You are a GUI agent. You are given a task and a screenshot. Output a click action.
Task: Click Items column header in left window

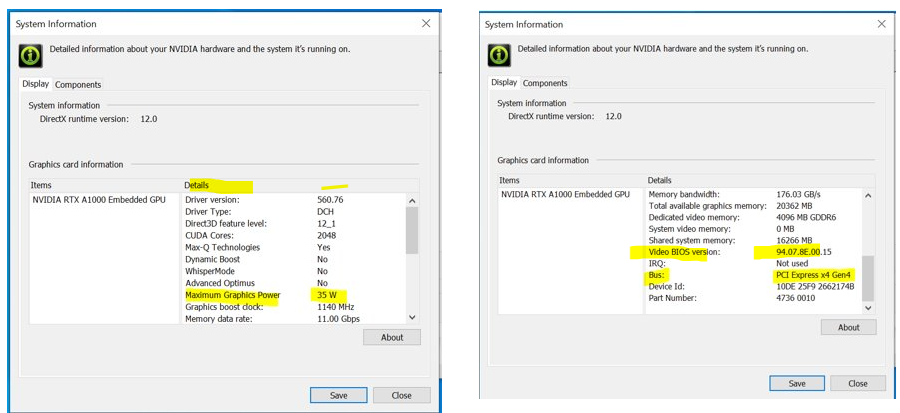tap(104, 185)
